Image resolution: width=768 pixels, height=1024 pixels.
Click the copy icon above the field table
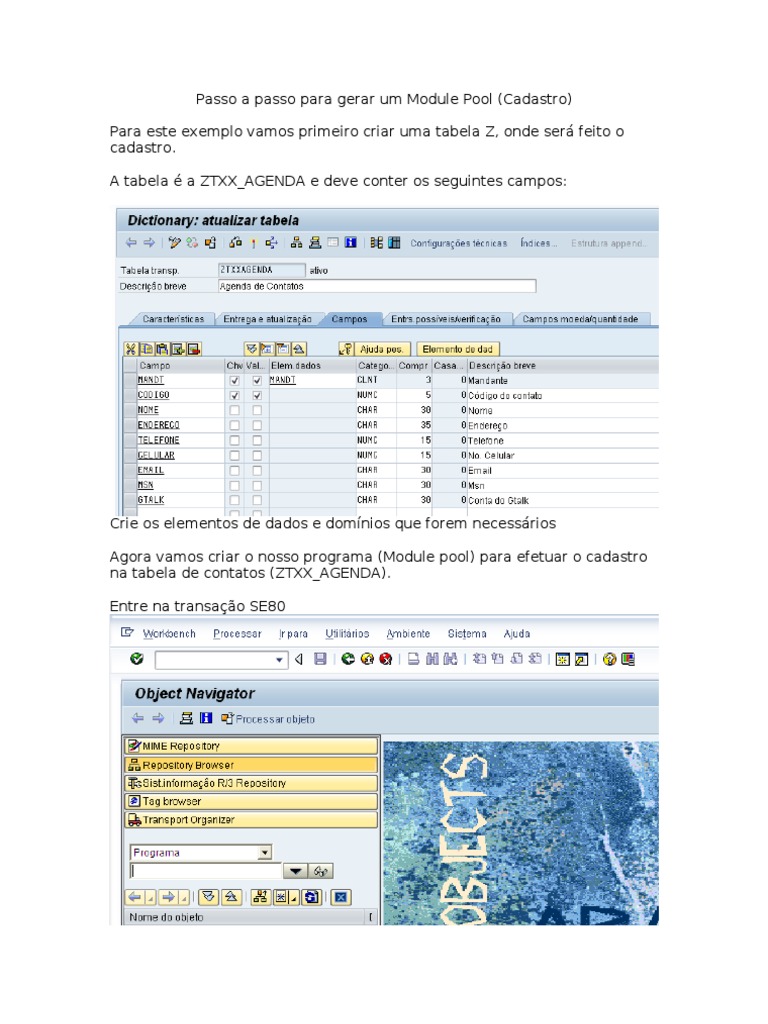click(146, 349)
